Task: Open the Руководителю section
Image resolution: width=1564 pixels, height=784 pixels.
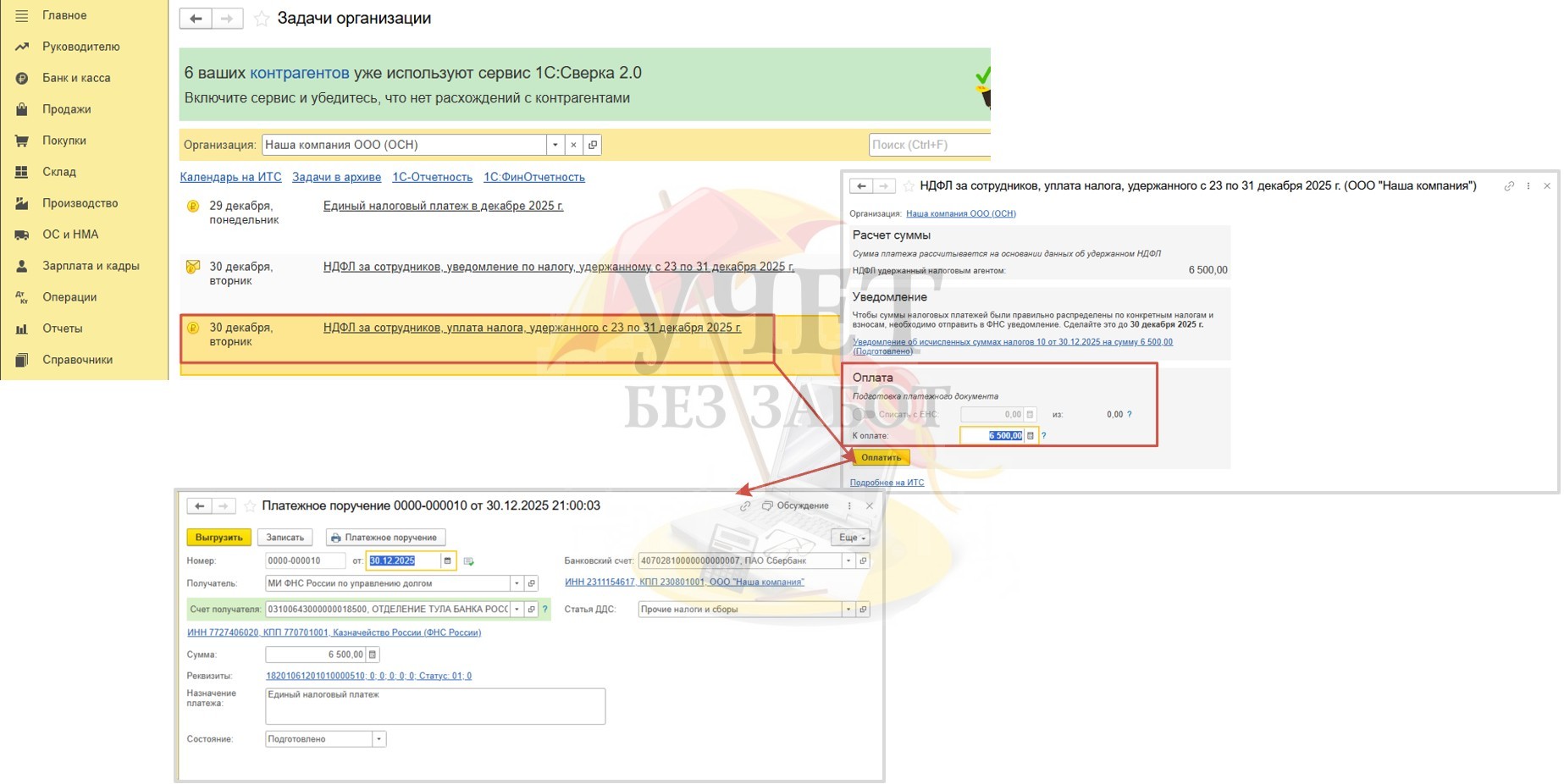Action: coord(81,47)
